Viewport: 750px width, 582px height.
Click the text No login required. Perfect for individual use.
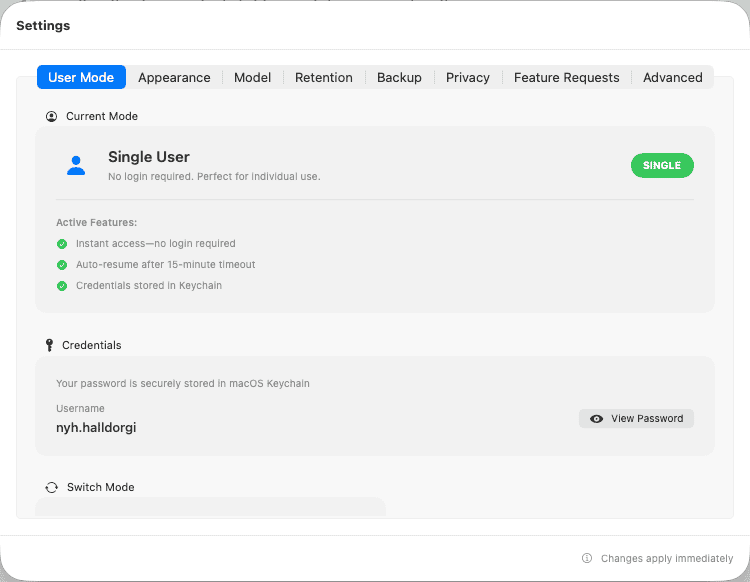[214, 176]
